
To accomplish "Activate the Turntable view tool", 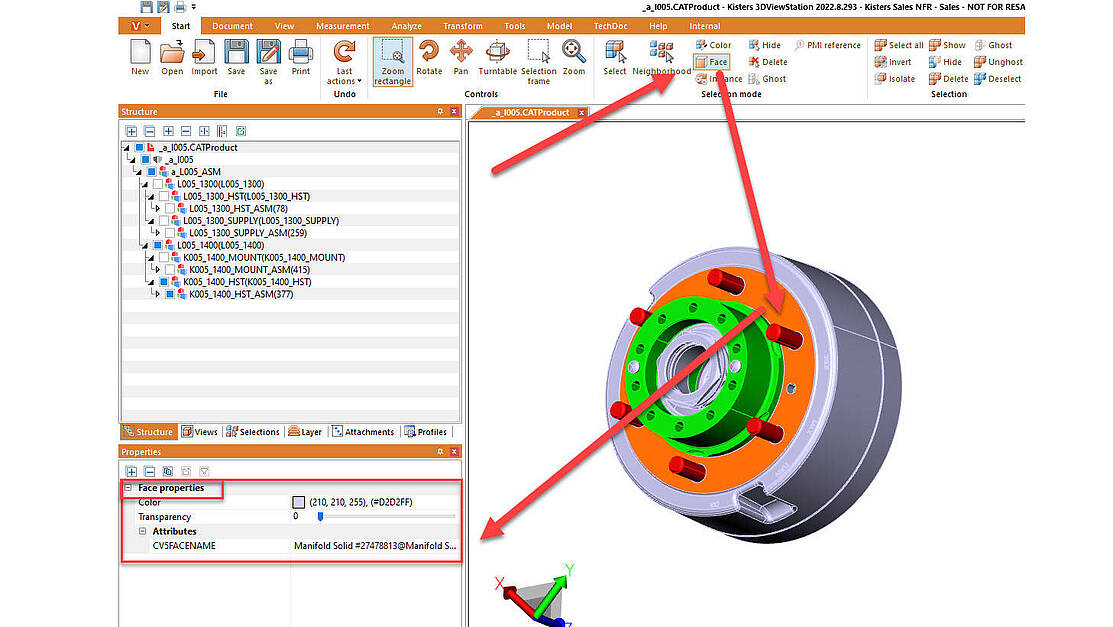I will point(497,58).
